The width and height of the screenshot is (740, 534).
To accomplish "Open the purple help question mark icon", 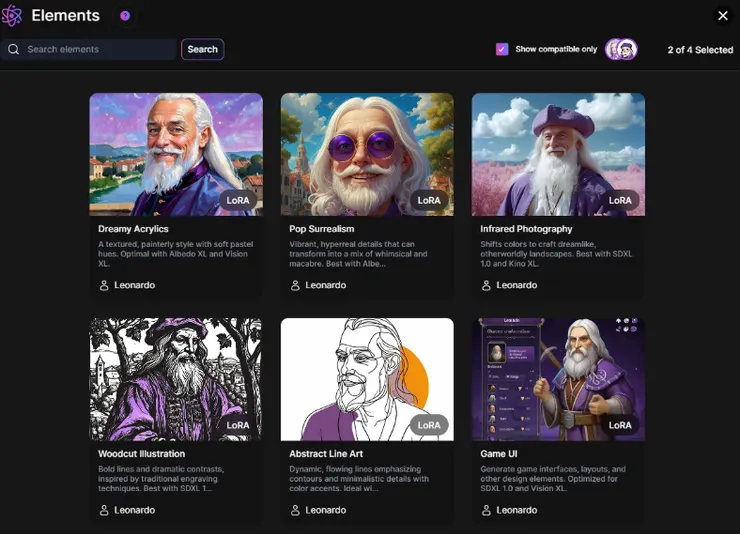I will tap(125, 16).
